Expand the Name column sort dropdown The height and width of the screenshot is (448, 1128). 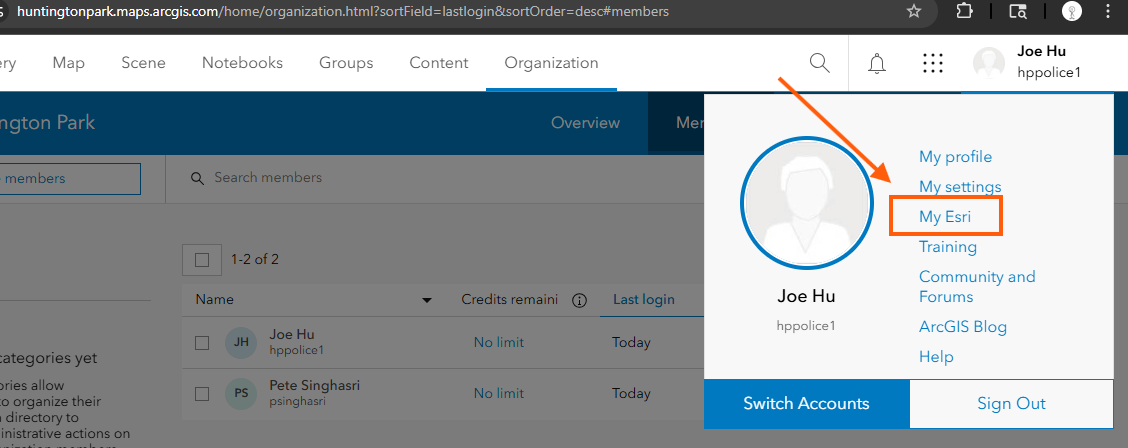(427, 300)
